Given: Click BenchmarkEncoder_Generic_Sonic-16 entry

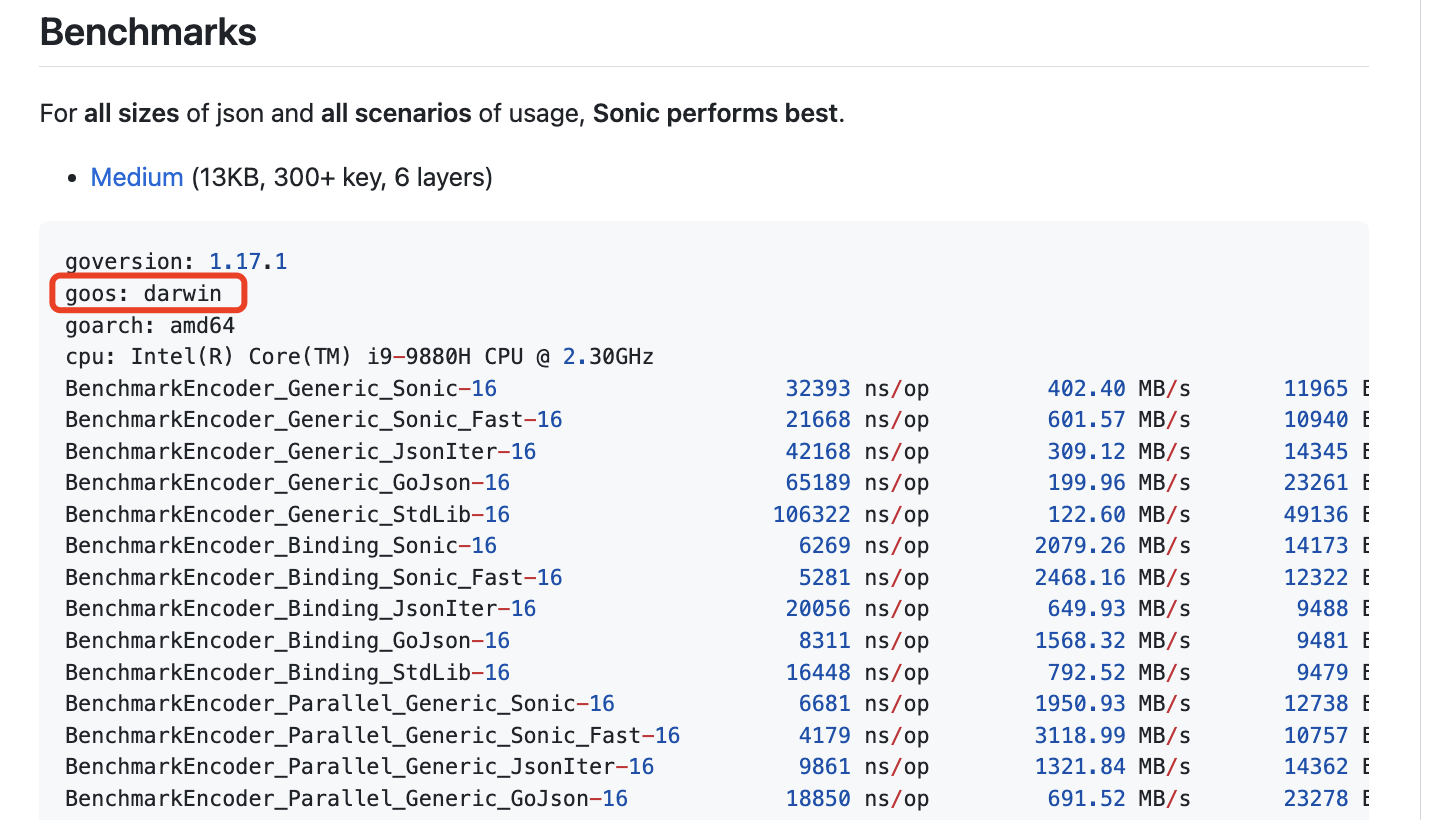Looking at the screenshot, I should pyautogui.click(x=280, y=388).
